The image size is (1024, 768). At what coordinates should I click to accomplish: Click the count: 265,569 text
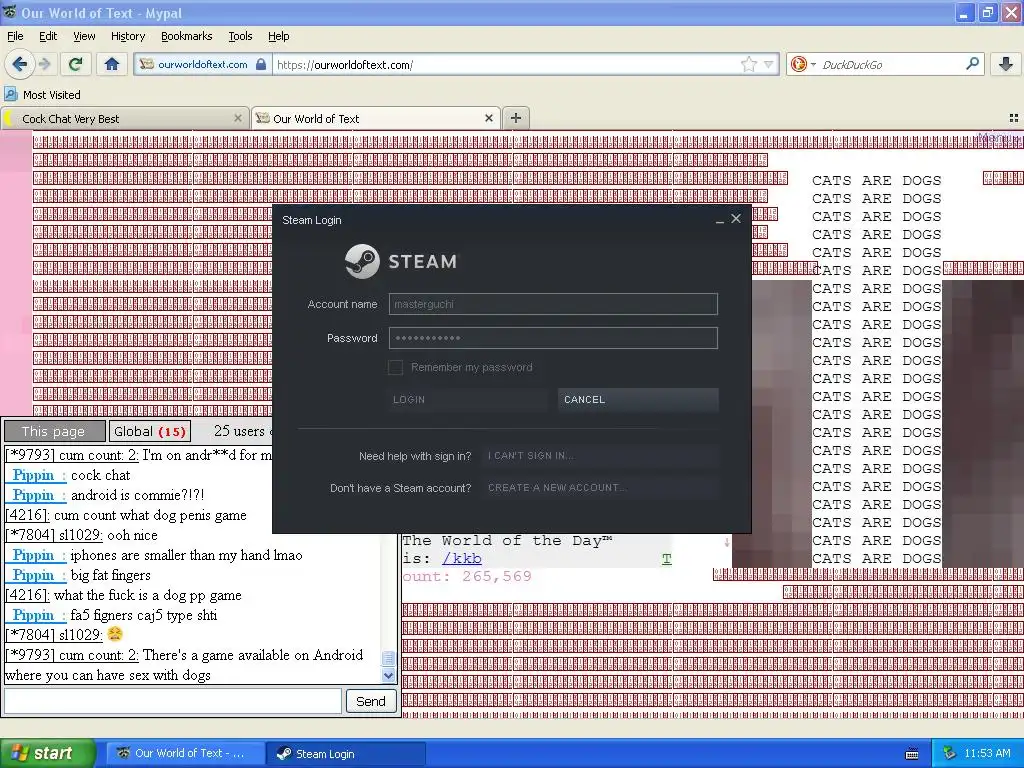coord(468,577)
